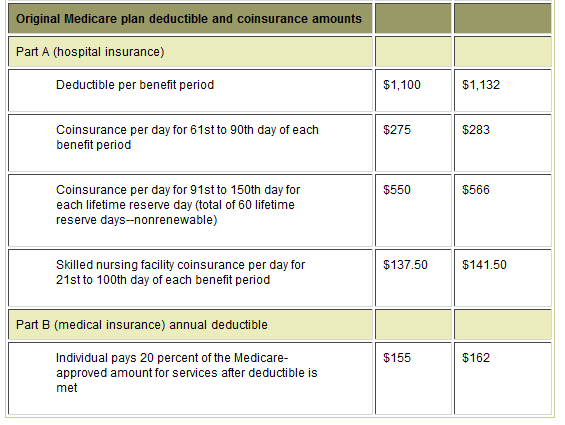Select the $141.50 skilled nursing amount
The height and width of the screenshot is (425, 565).
pyautogui.click(x=484, y=265)
